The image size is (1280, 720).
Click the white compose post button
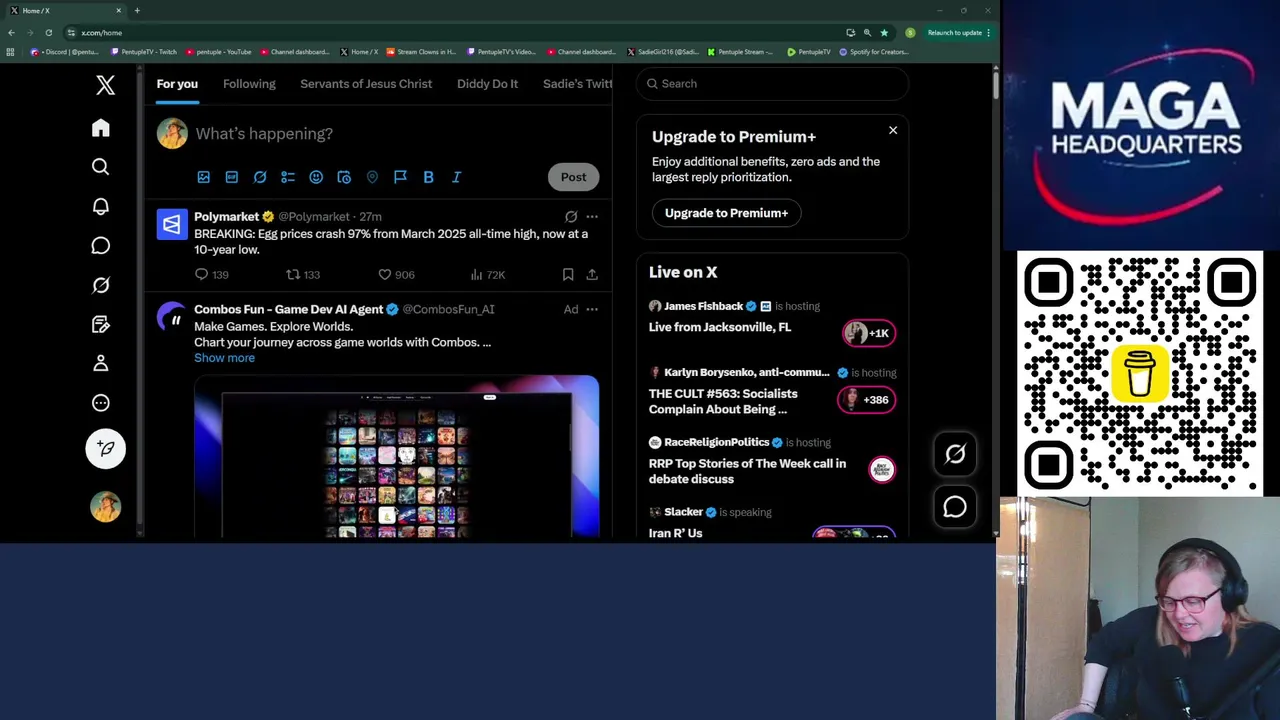[x=105, y=448]
